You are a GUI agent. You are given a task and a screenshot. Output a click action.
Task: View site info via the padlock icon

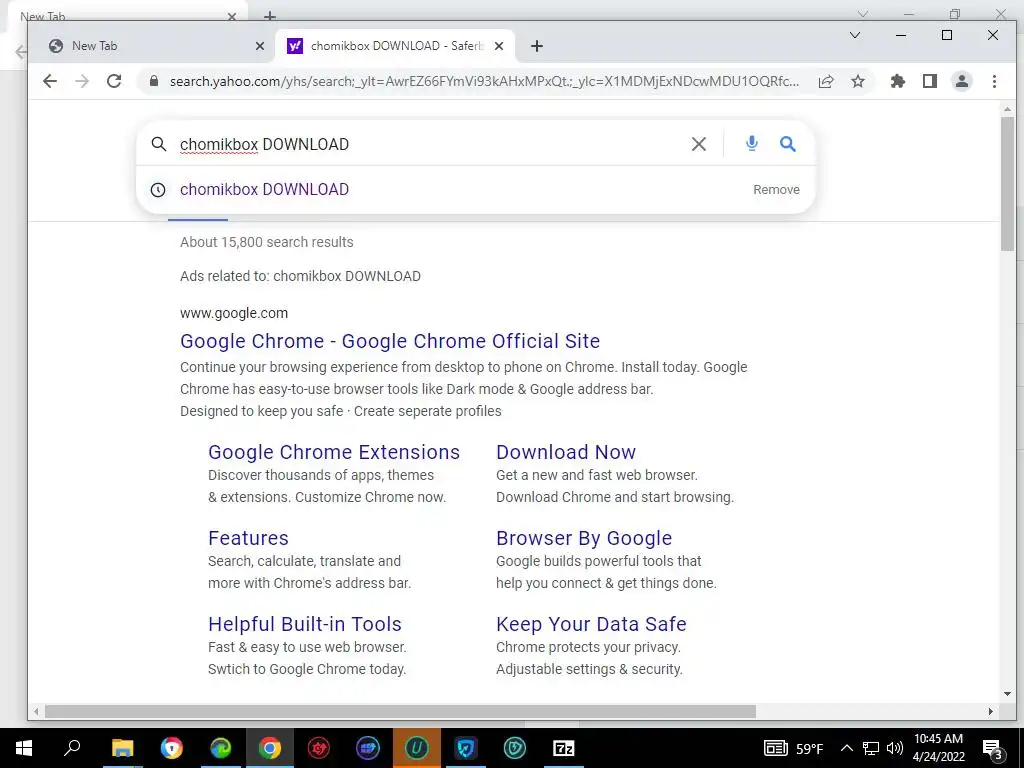coord(154,81)
